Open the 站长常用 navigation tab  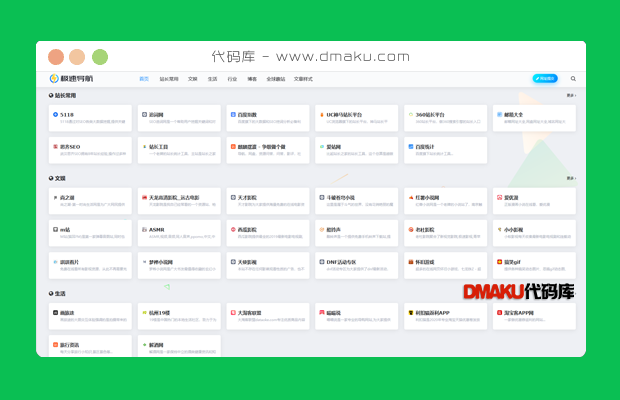pos(168,78)
